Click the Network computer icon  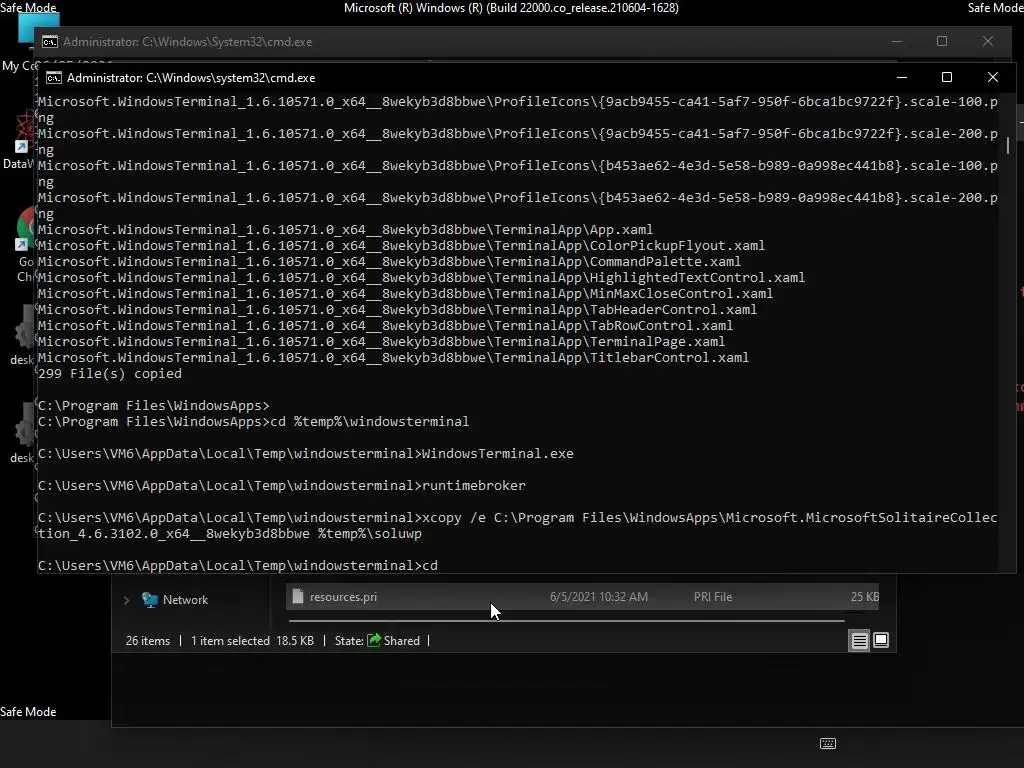coord(150,600)
